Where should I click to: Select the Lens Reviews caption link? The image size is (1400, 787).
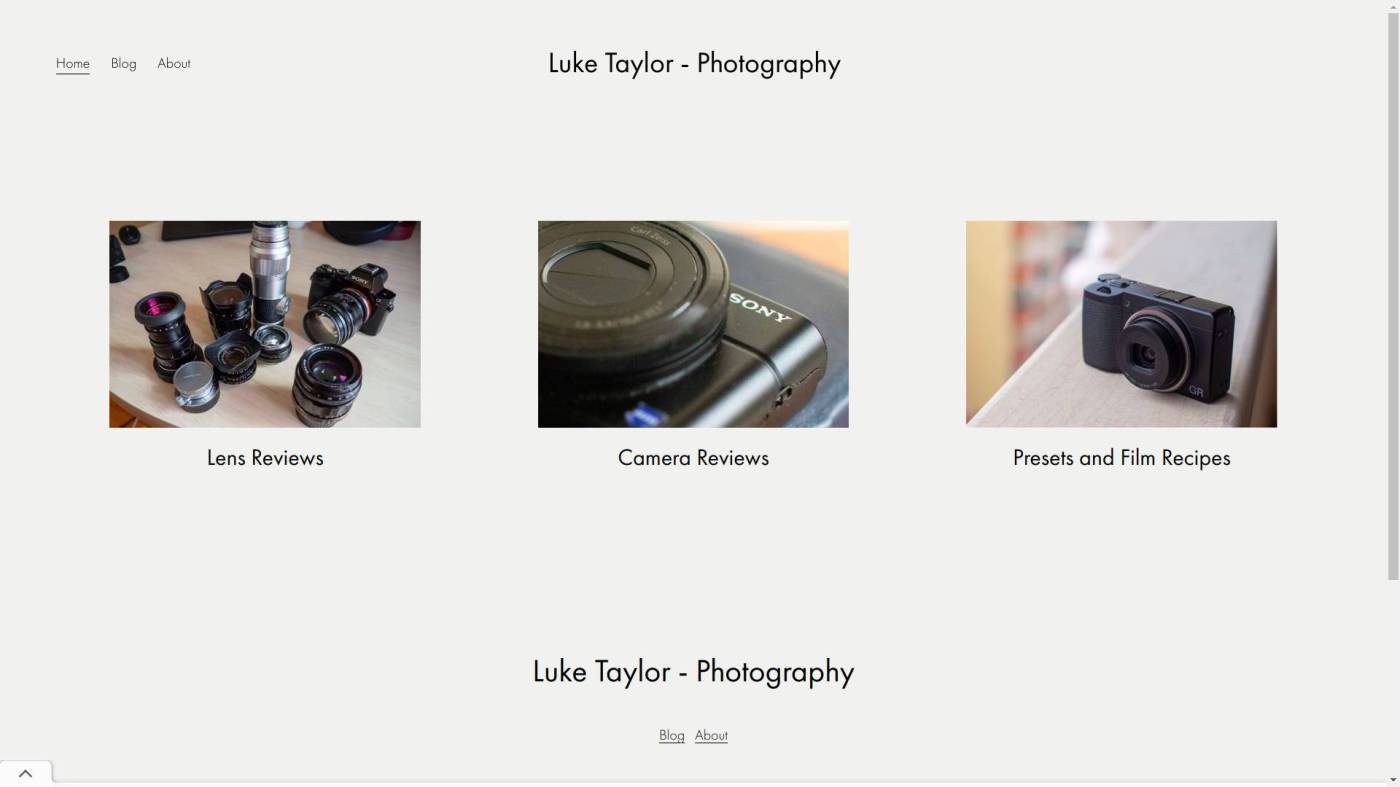click(265, 458)
